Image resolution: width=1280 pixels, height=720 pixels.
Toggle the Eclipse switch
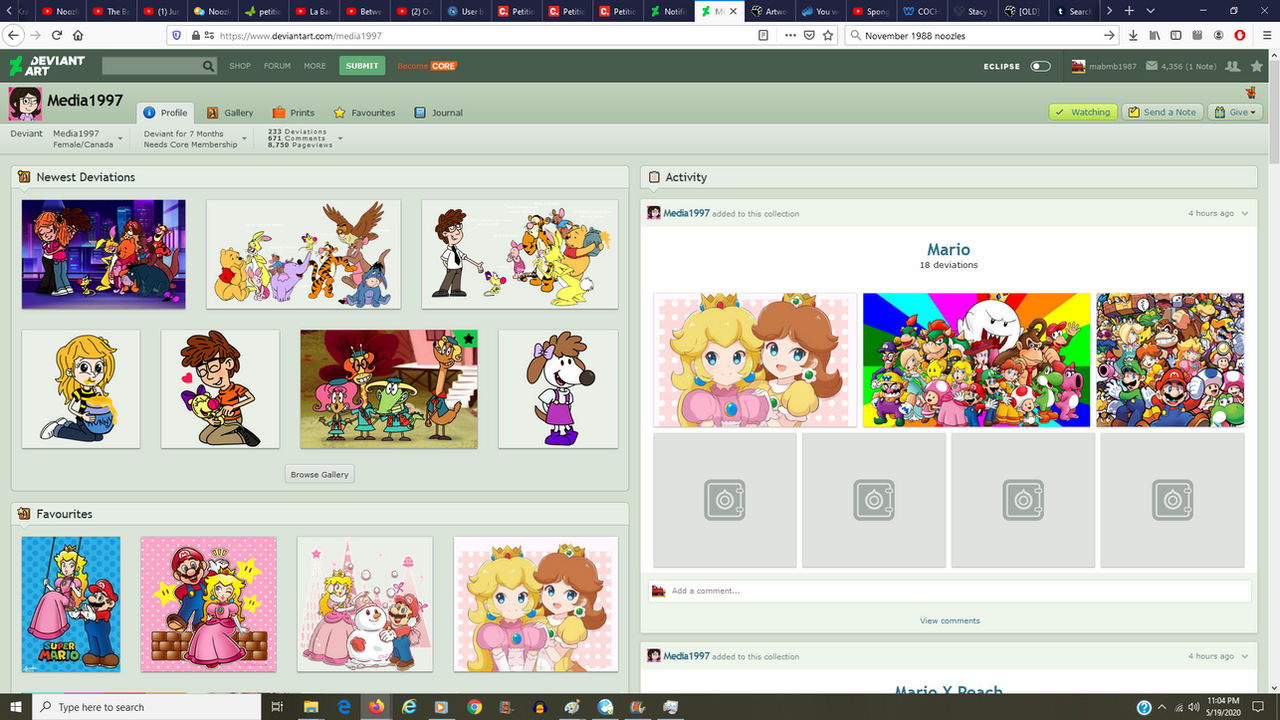tap(1041, 66)
